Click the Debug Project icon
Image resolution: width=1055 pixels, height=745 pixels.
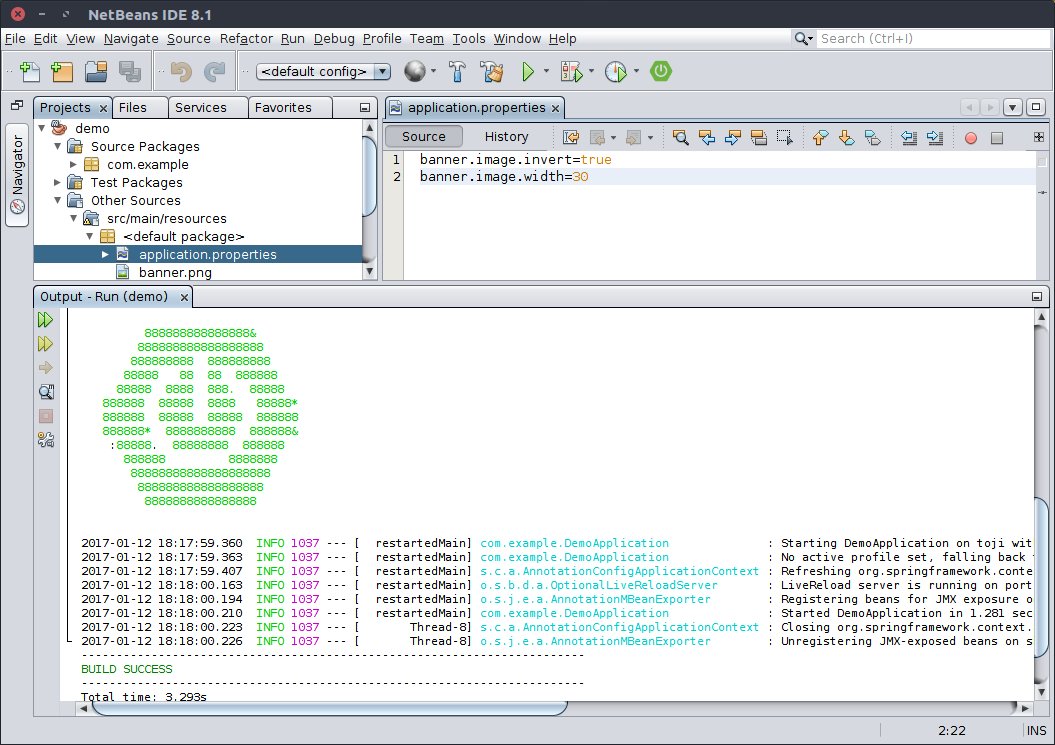[x=571, y=71]
